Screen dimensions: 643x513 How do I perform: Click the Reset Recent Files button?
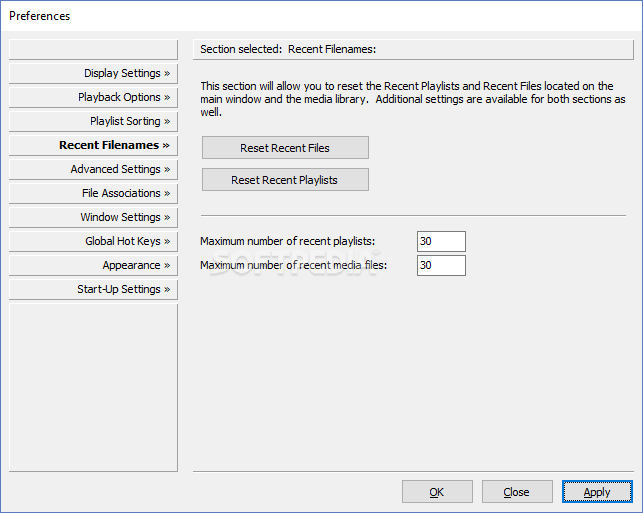pyautogui.click(x=285, y=148)
